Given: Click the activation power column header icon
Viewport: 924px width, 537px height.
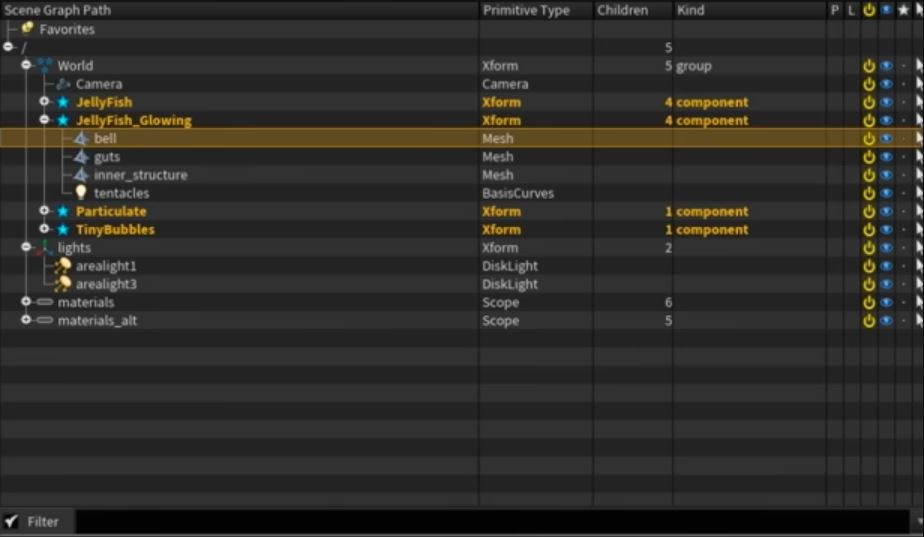Looking at the screenshot, I should pyautogui.click(x=869, y=10).
